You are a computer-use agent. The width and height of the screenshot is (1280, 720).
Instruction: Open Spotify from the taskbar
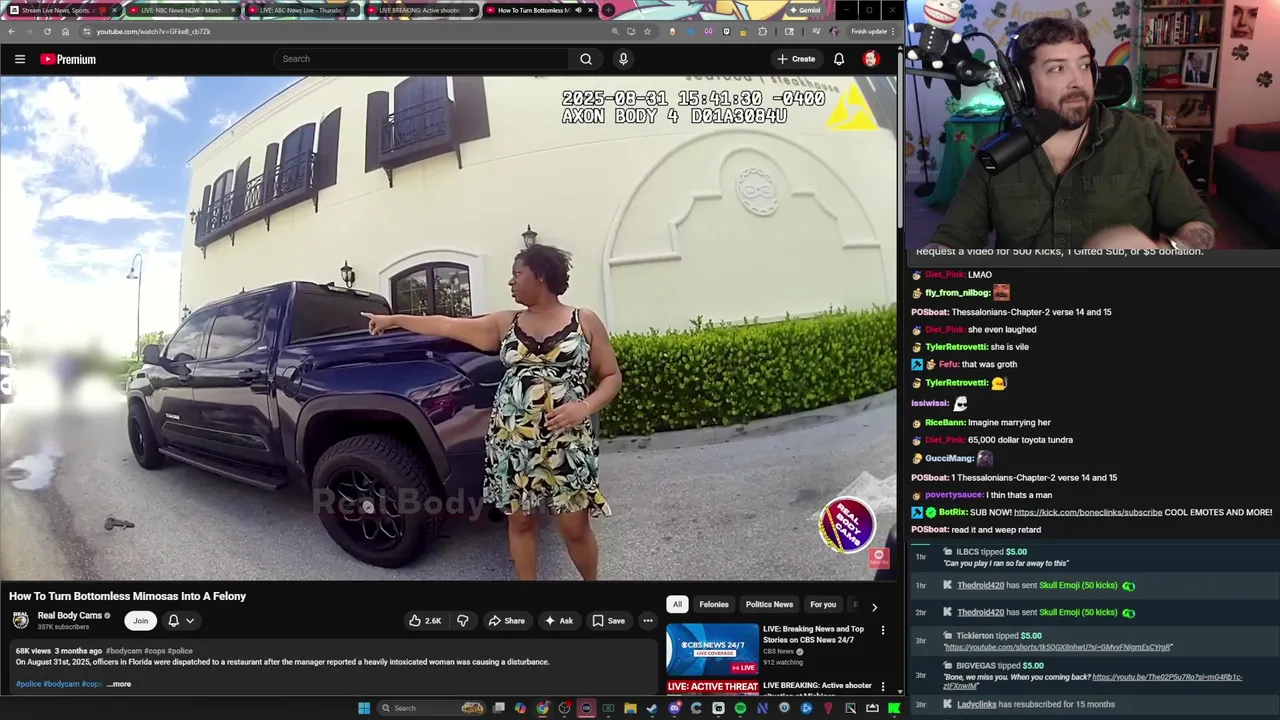tap(740, 708)
